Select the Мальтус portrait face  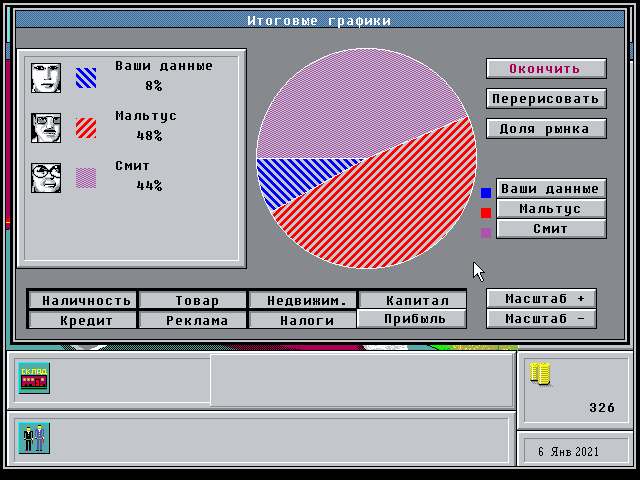(x=46, y=128)
